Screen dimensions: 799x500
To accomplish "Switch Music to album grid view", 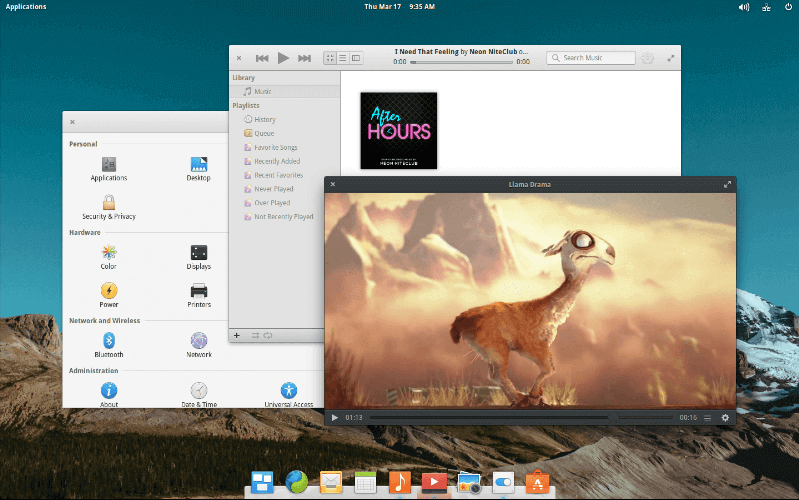I will click(x=331, y=58).
